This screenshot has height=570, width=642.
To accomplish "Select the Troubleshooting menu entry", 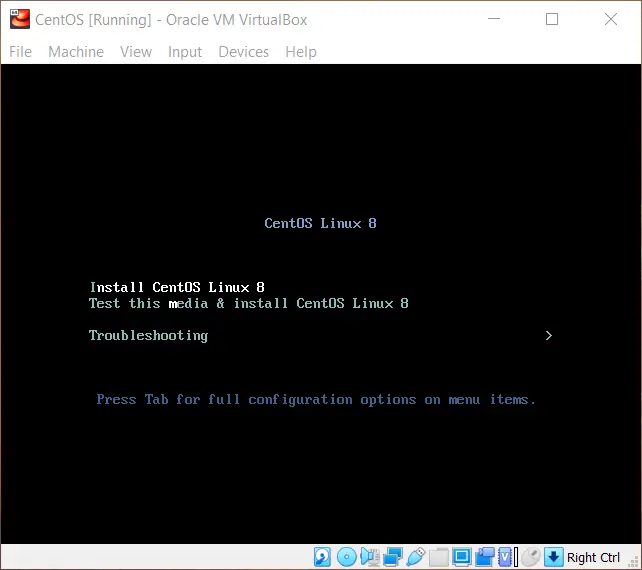I will (148, 336).
